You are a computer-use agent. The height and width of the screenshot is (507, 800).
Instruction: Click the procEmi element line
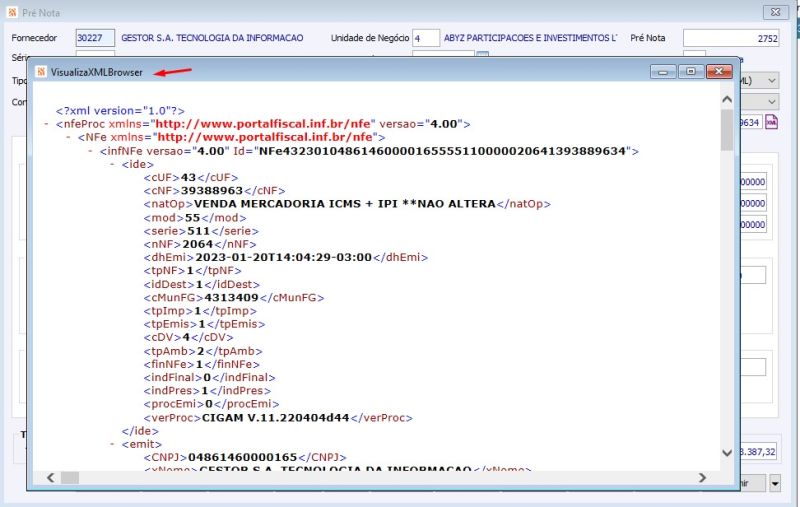(211, 404)
